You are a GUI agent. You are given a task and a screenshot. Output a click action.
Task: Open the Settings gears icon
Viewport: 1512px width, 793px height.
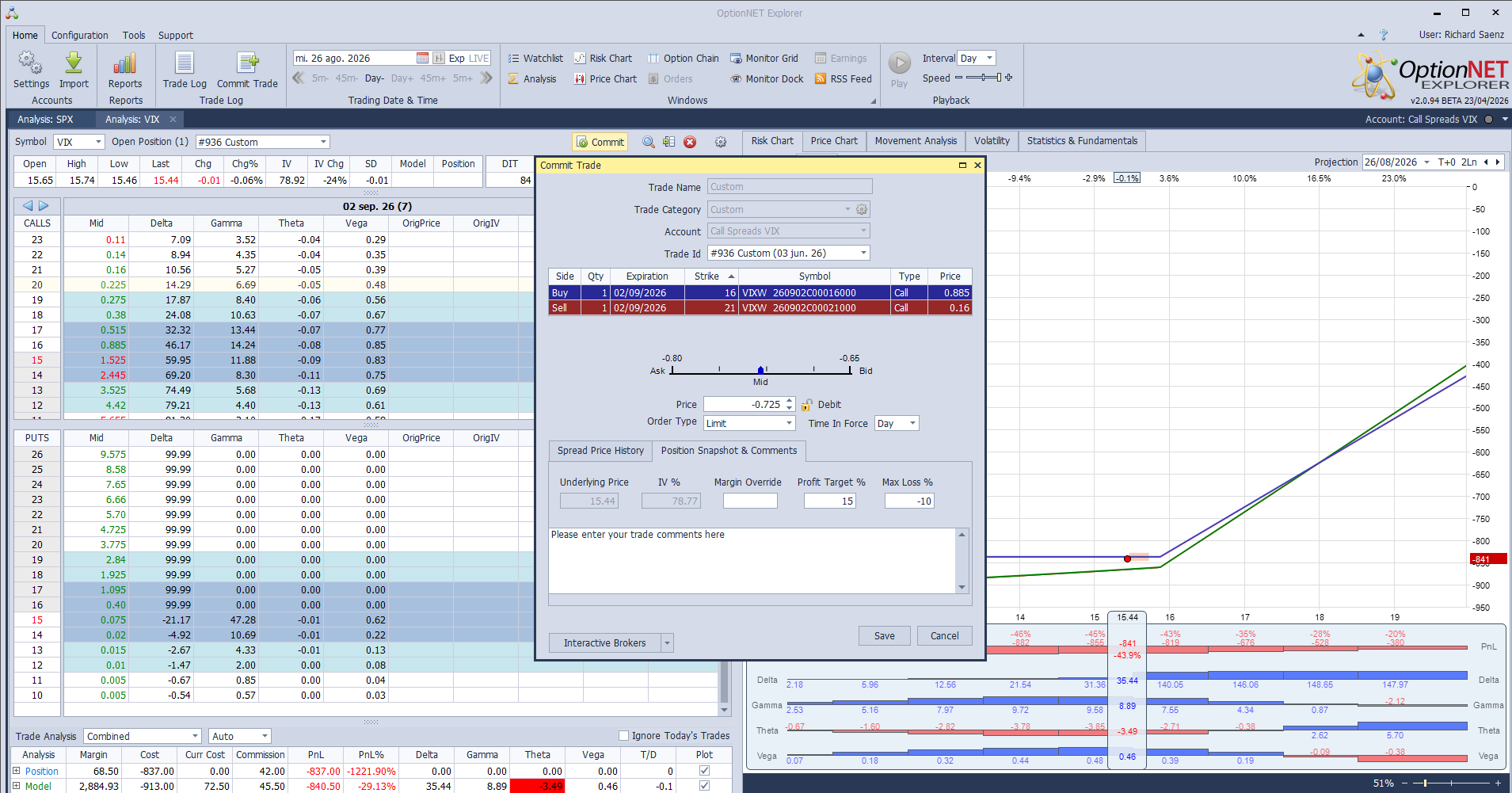(x=31, y=63)
